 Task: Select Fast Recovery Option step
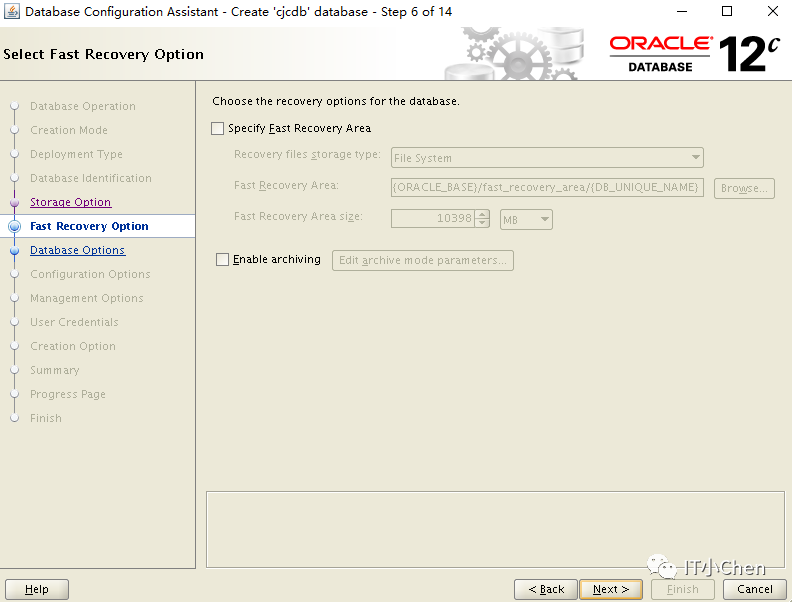point(89,226)
